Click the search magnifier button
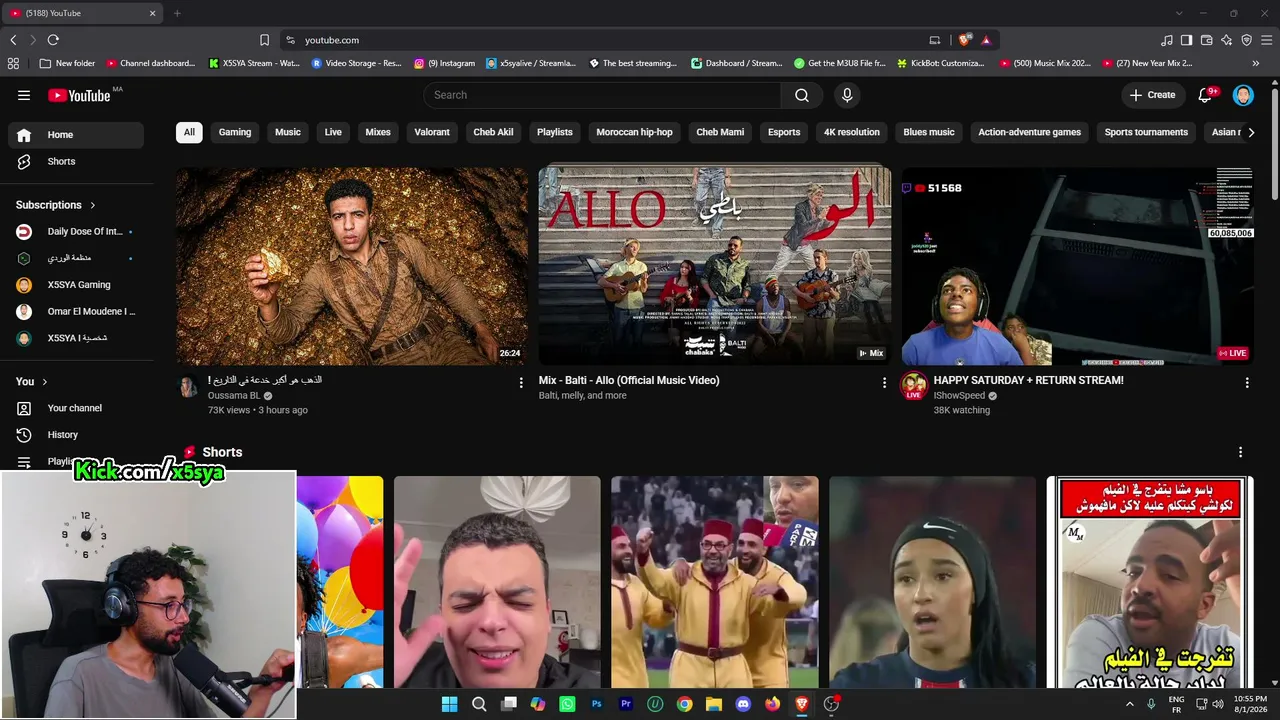Viewport: 1280px width, 720px height. click(802, 95)
